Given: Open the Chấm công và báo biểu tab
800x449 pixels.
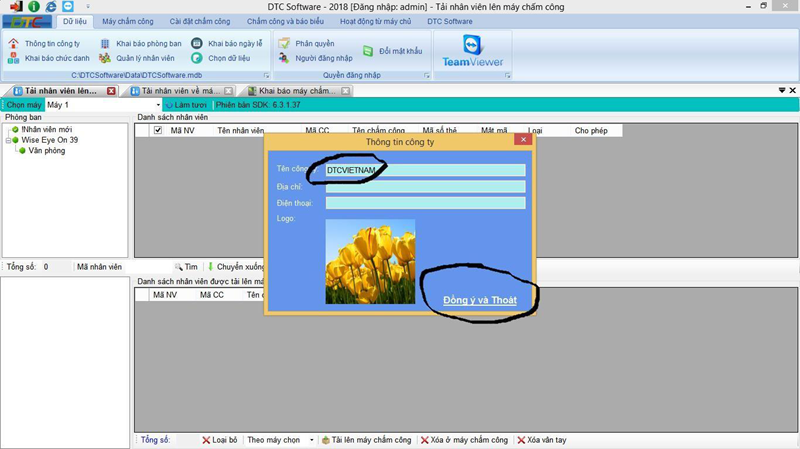Looking at the screenshot, I should coord(284,21).
